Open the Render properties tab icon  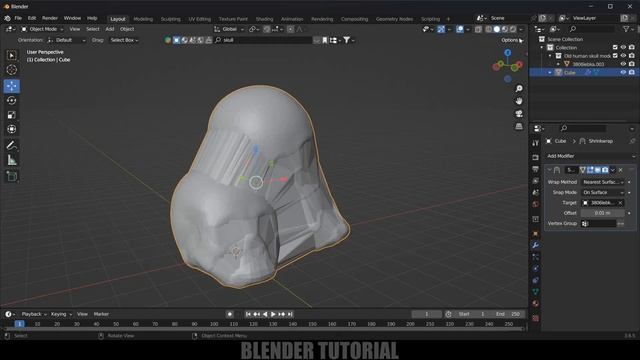click(x=536, y=157)
